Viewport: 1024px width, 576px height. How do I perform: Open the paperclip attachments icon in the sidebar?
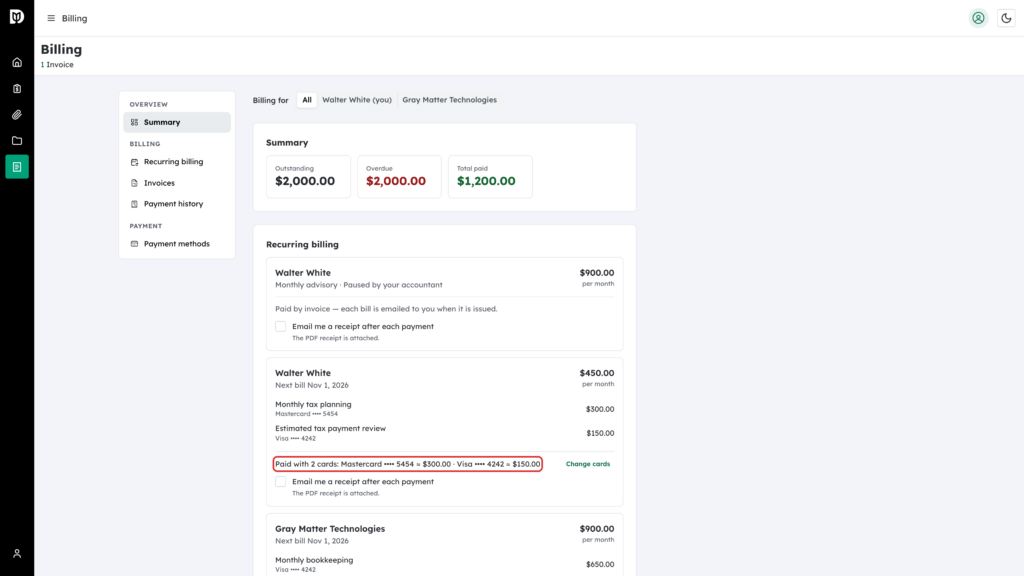[17, 115]
